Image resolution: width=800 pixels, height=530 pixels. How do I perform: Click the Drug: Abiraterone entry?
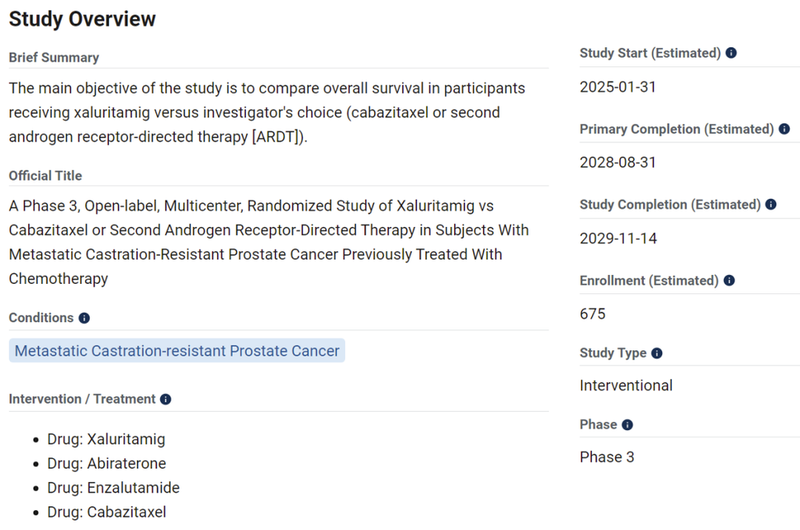(106, 464)
